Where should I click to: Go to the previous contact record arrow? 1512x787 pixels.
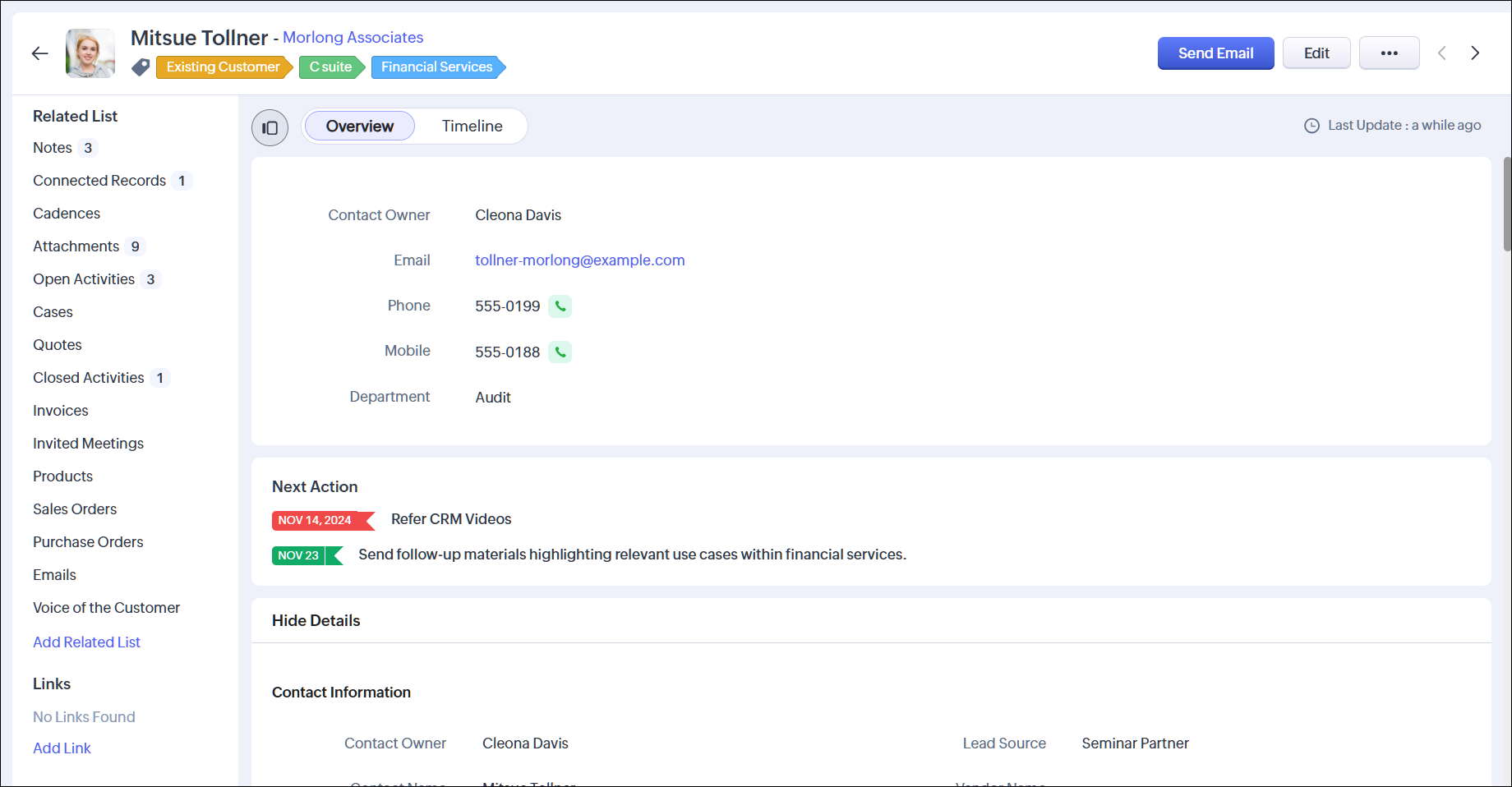pos(1441,53)
